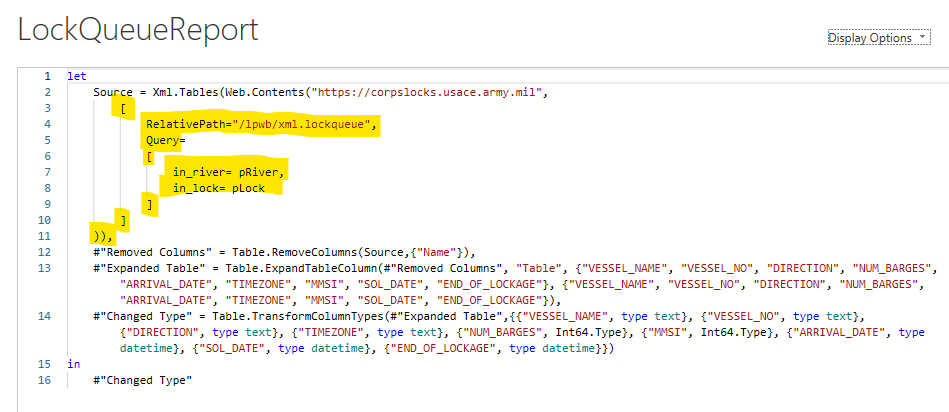Screen dimensions: 949x412
Task: Click the final "Changed Type" output on line 16
Action: (x=142, y=380)
